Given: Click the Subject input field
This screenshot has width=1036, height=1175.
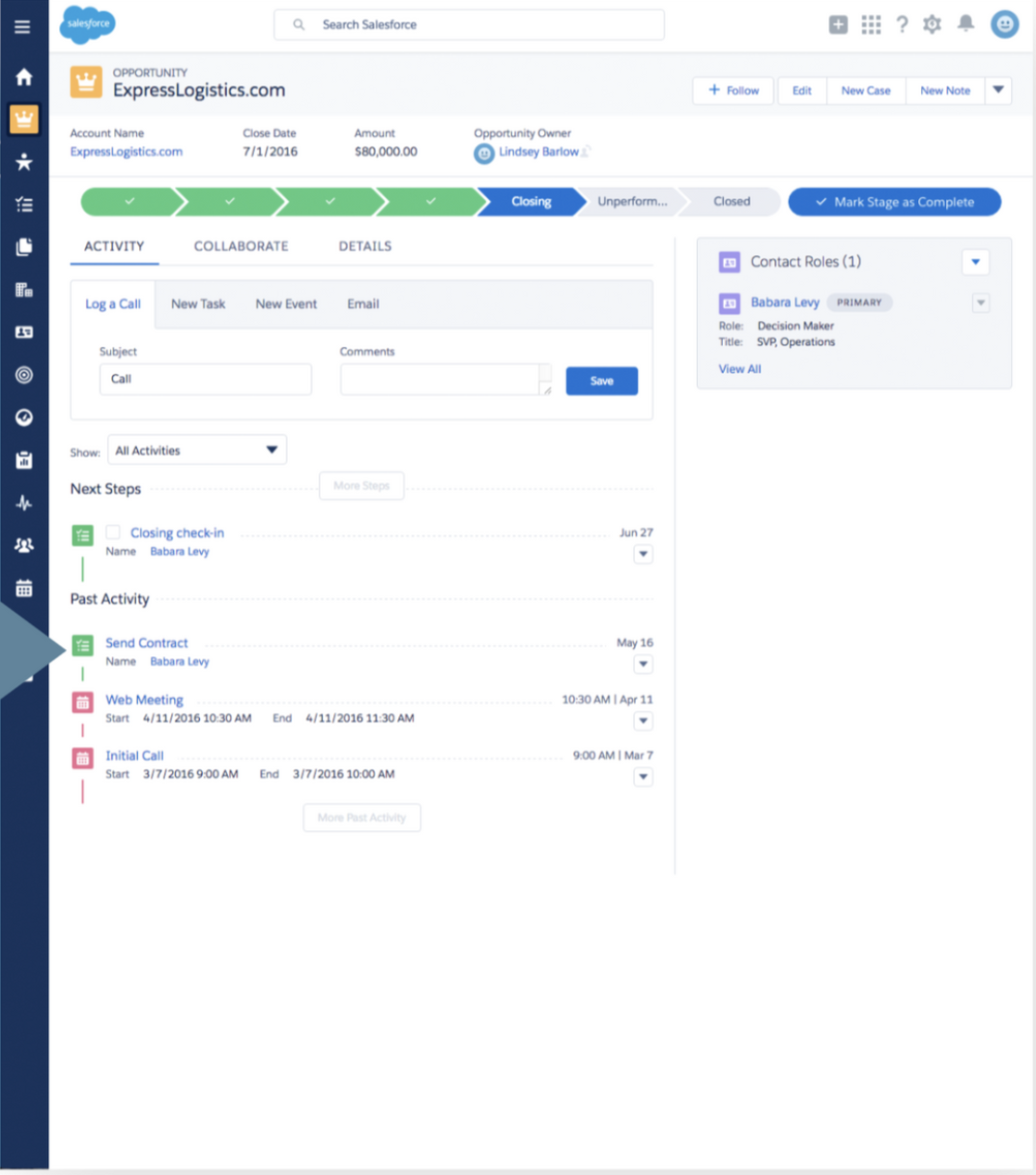Looking at the screenshot, I should (x=206, y=379).
